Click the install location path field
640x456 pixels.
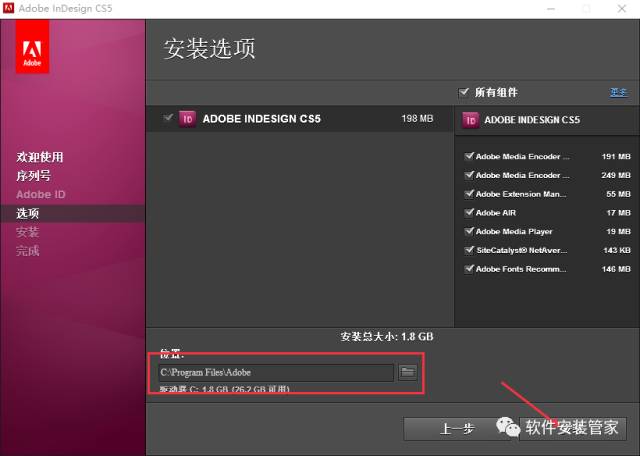click(275, 372)
